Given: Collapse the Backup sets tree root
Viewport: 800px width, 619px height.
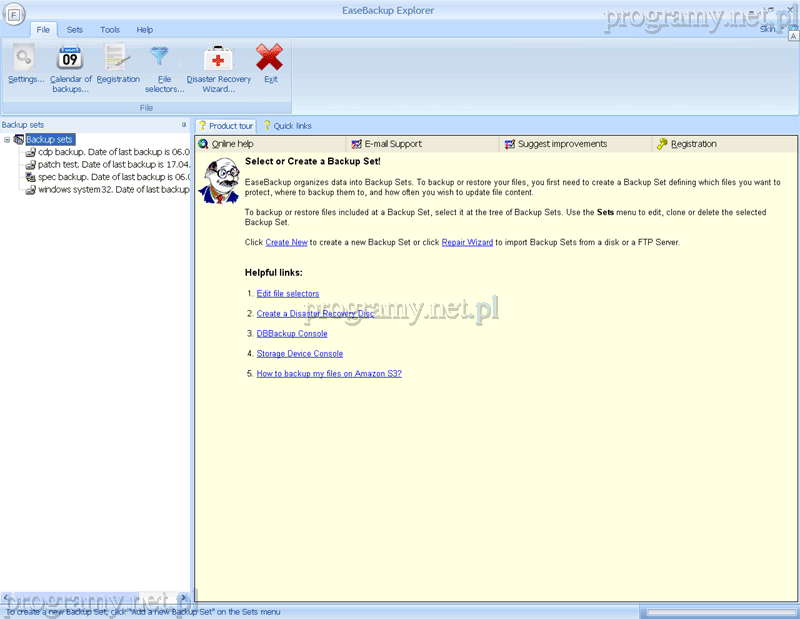Looking at the screenshot, I should 7,140.
